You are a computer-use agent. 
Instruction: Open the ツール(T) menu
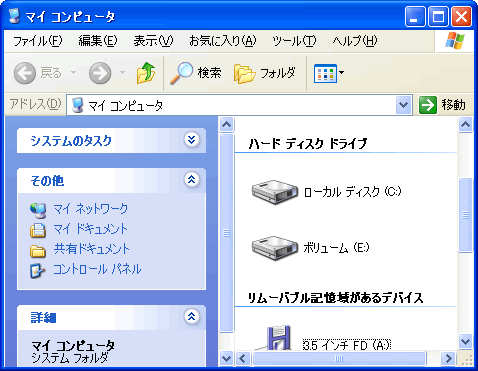[x=294, y=41]
